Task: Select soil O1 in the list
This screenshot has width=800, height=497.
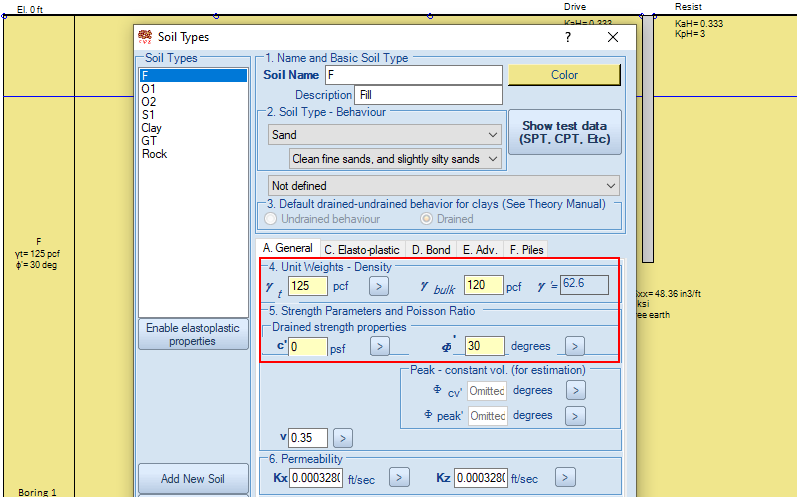Action: click(193, 89)
